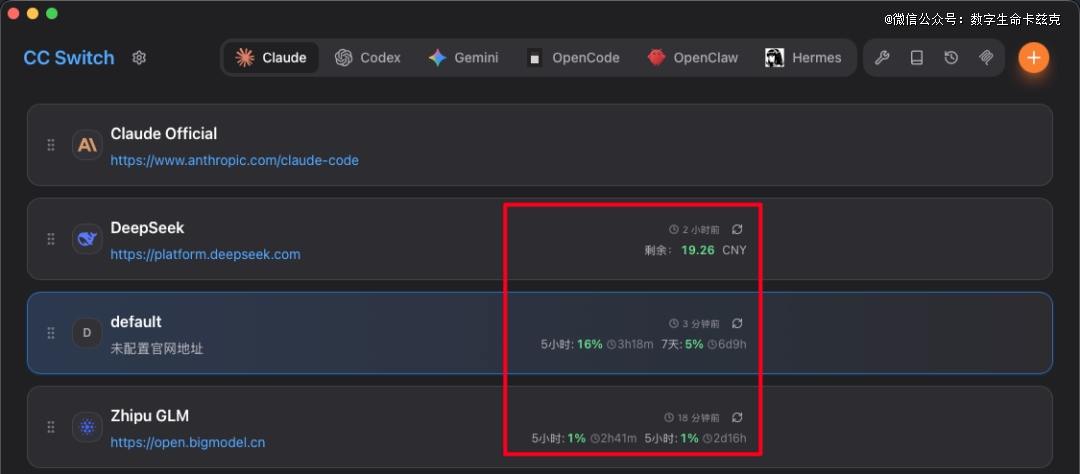Open the open.bigmodel.cn link
Image resolution: width=1080 pixels, height=474 pixels.
coord(187,442)
